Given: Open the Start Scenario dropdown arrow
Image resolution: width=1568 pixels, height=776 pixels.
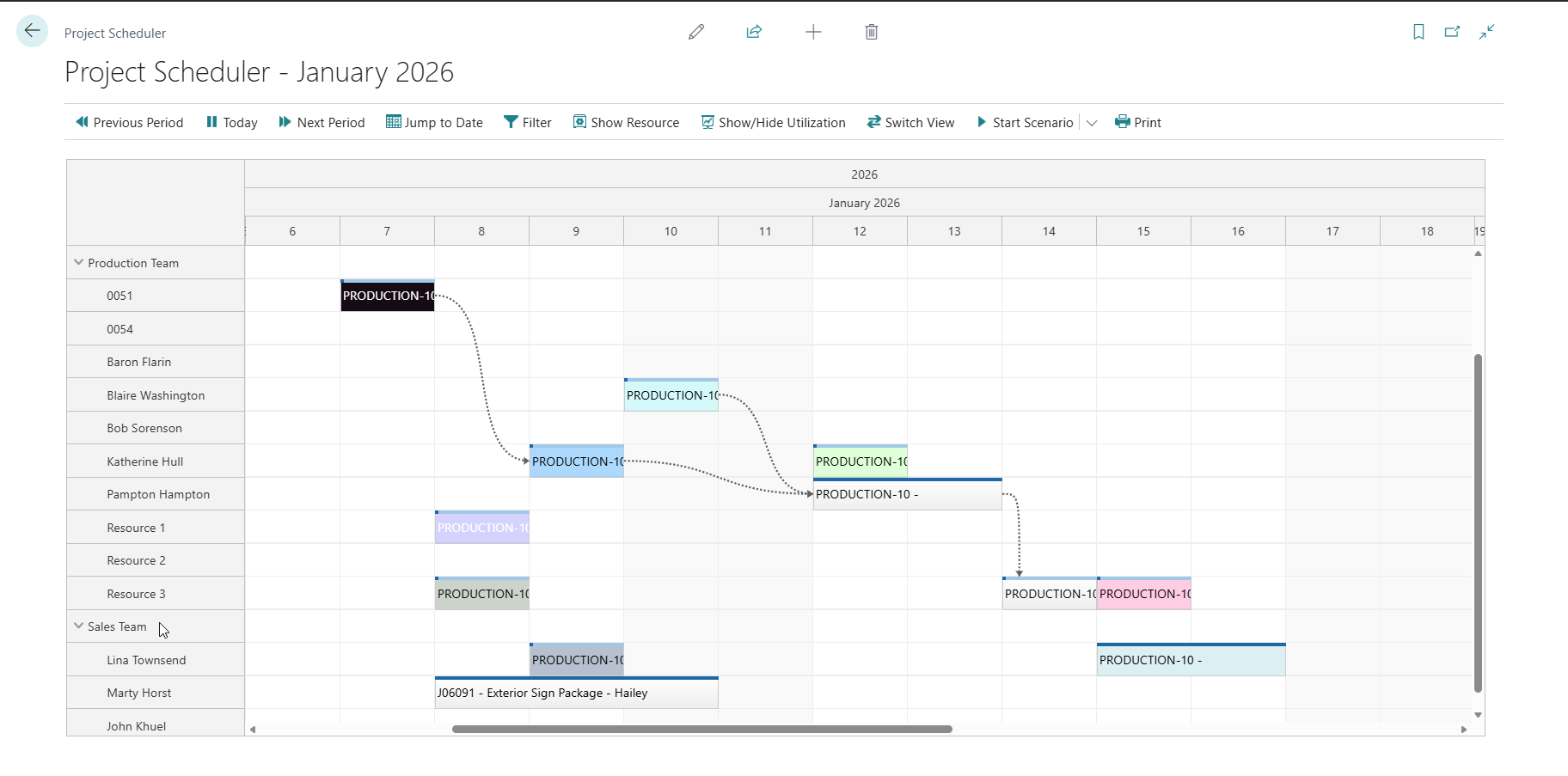Looking at the screenshot, I should (1092, 123).
